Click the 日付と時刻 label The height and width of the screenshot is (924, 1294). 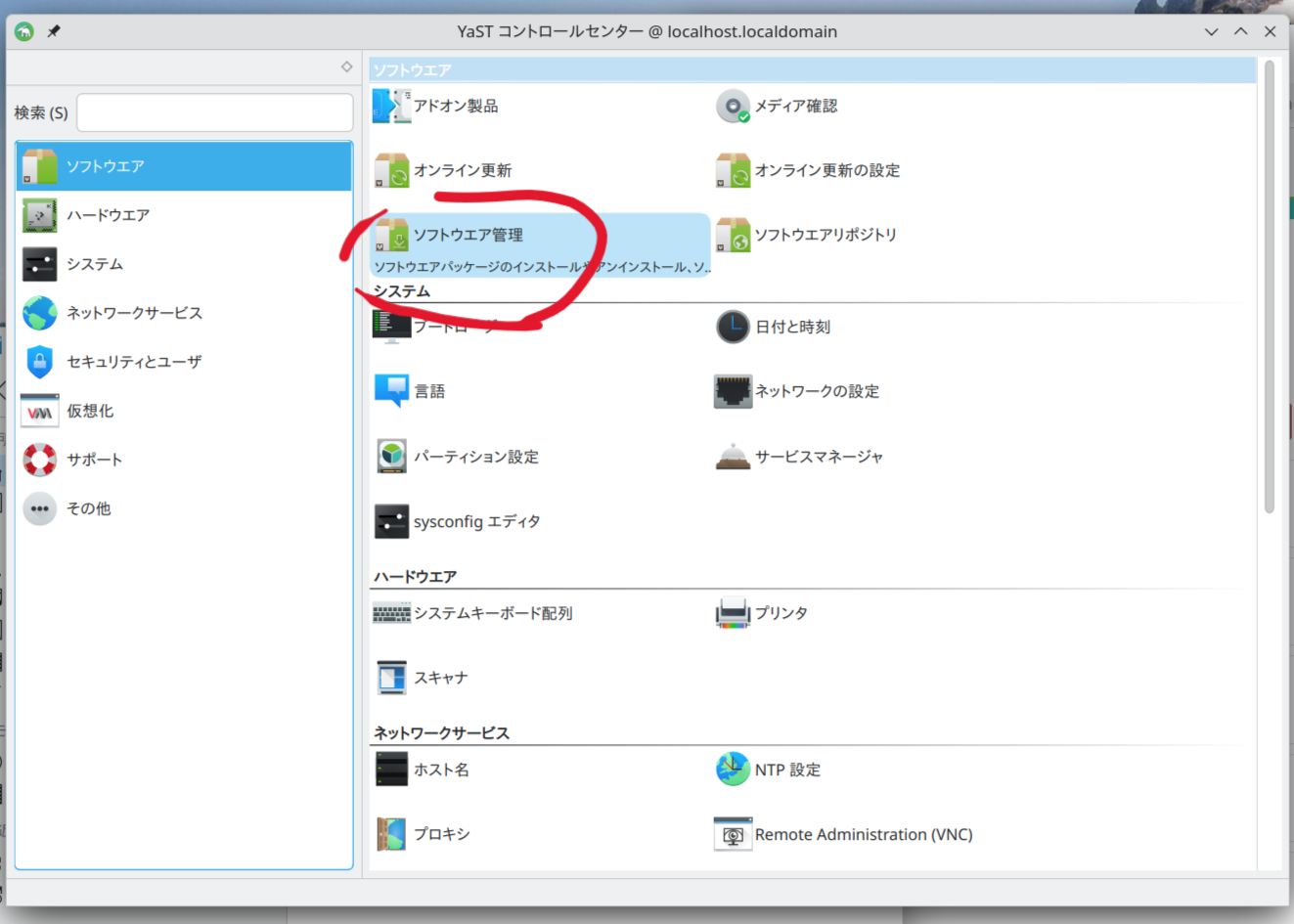[x=792, y=327]
